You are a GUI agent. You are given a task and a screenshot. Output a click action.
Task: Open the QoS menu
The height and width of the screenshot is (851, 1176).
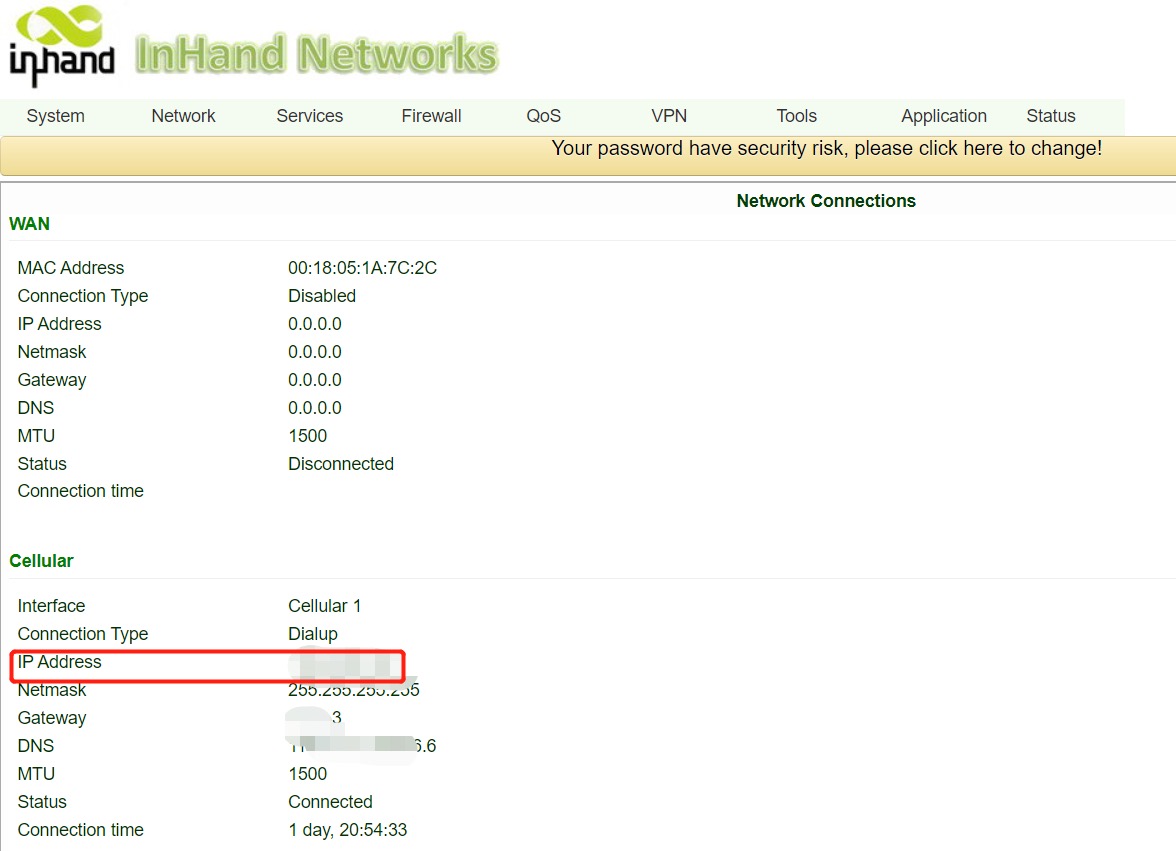pos(543,116)
